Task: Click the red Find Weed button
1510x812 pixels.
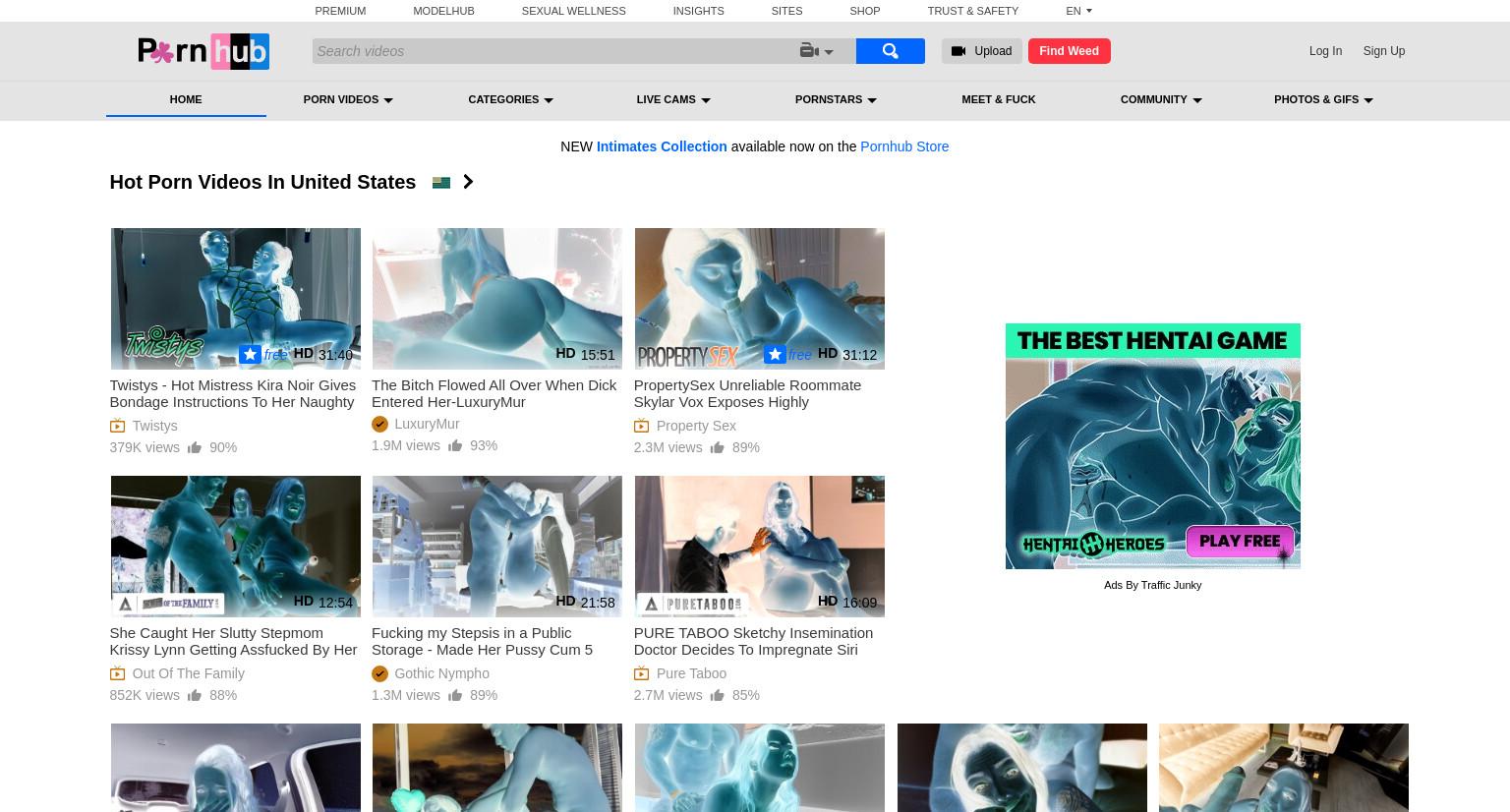Action: (x=1069, y=51)
